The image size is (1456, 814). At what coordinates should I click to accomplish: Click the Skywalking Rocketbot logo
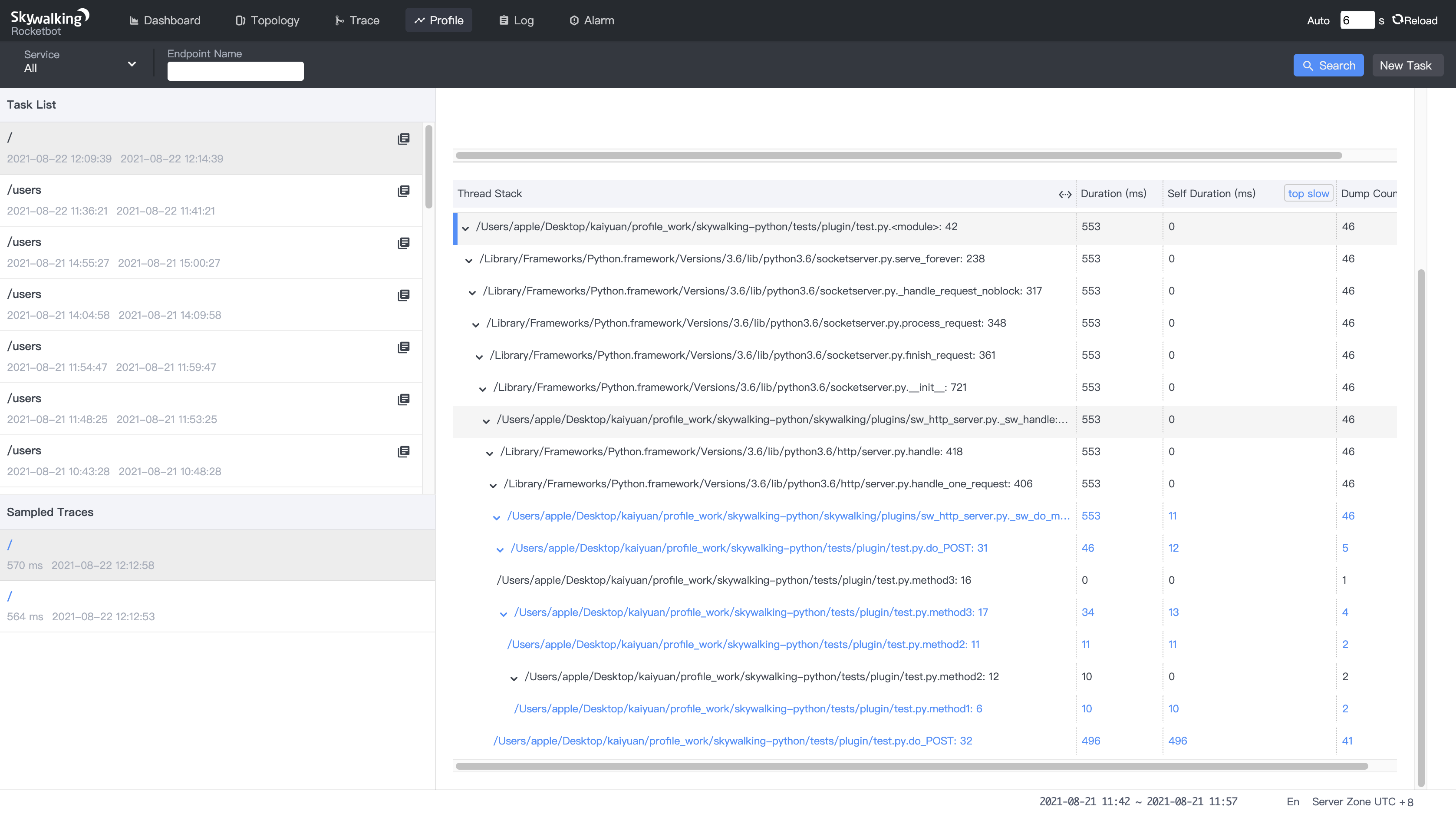click(49, 21)
